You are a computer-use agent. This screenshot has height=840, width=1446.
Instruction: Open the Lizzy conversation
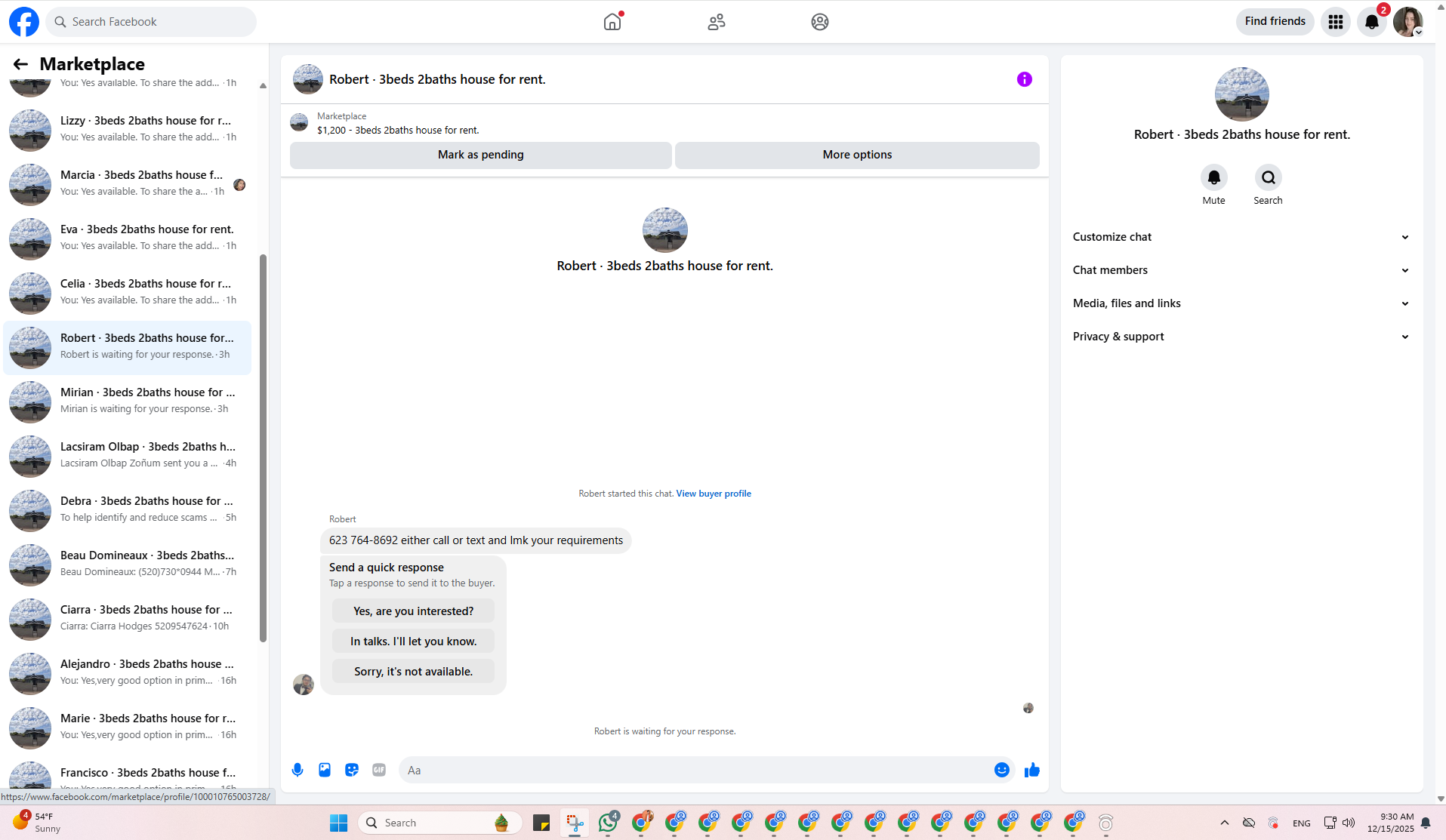pos(127,129)
